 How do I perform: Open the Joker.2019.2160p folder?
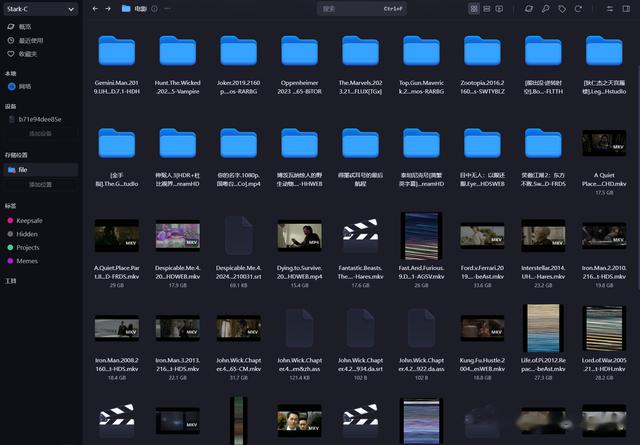point(238,51)
